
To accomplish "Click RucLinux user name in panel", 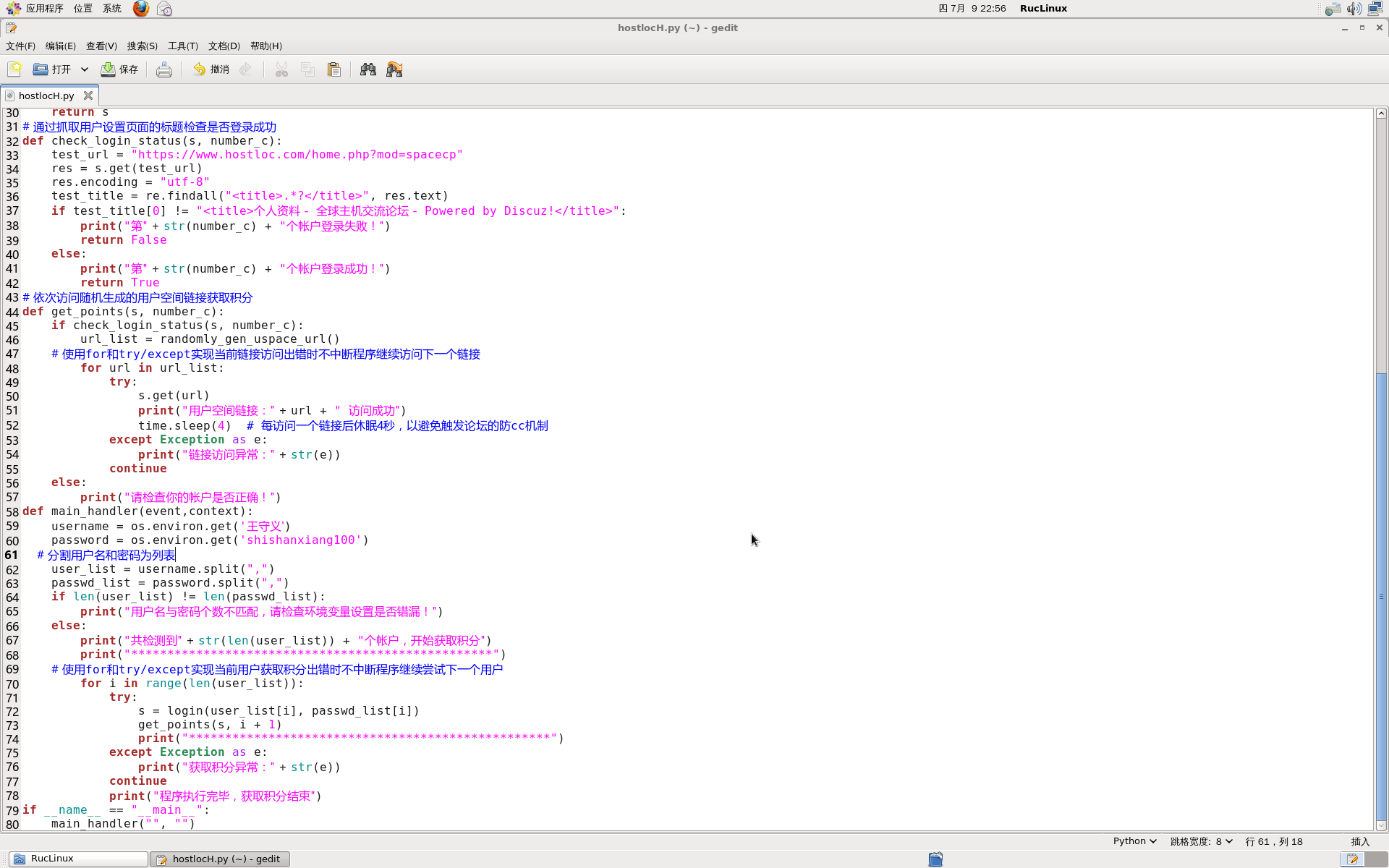I will (1043, 9).
